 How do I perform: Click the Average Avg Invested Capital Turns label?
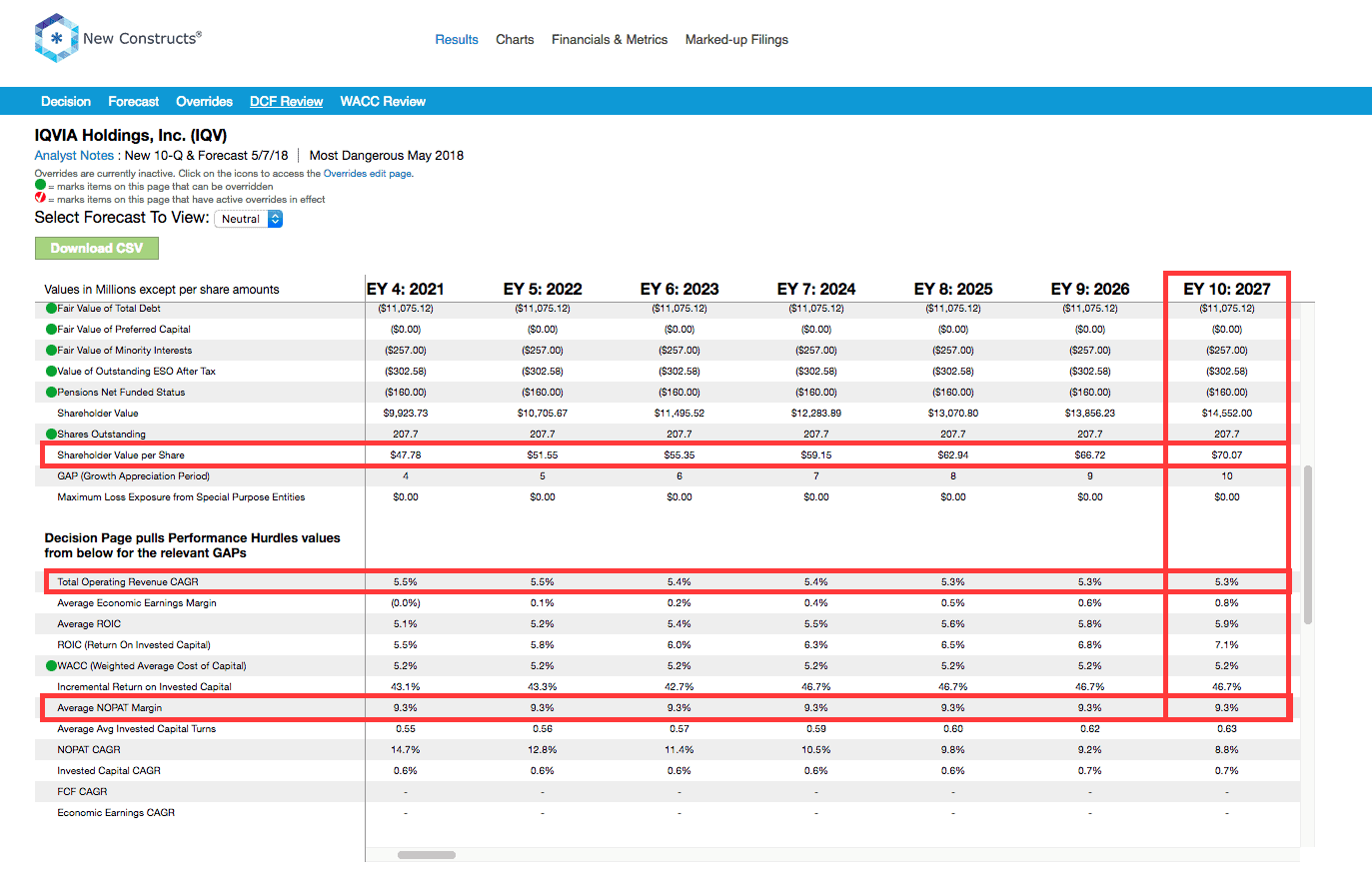tap(136, 728)
